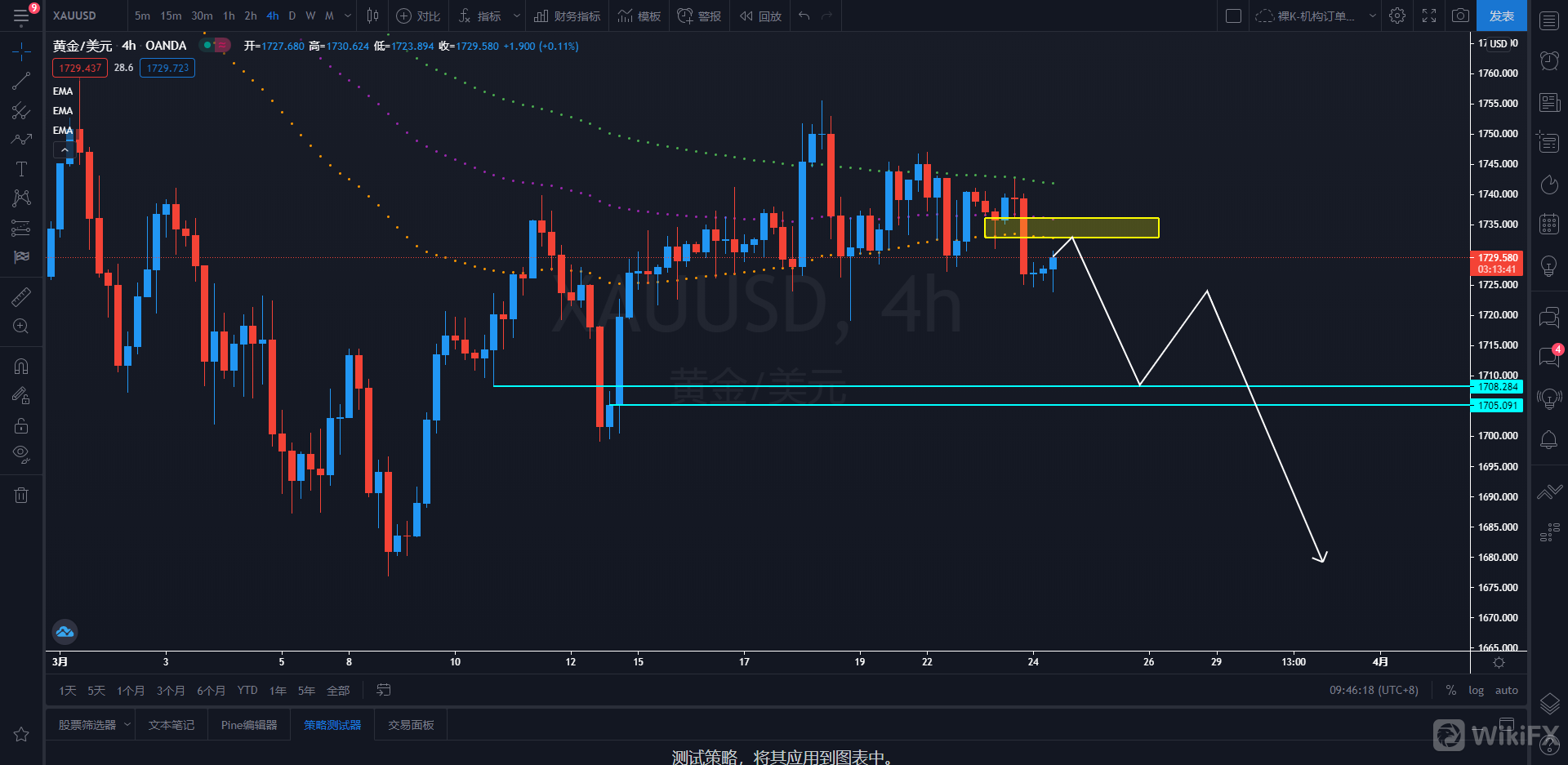Open the alerts alarm clock panel

(1549, 60)
